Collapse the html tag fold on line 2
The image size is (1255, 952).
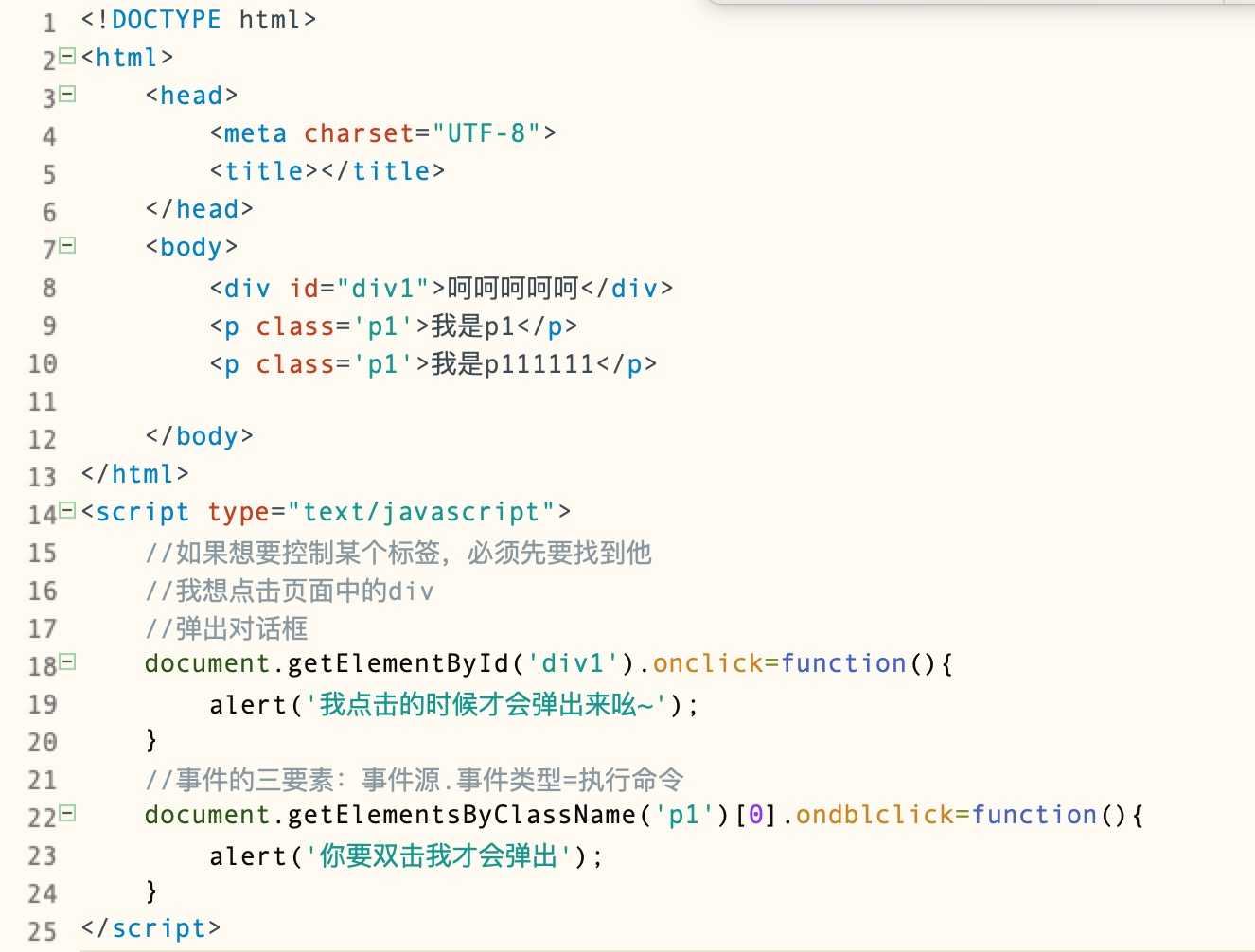tap(67, 56)
